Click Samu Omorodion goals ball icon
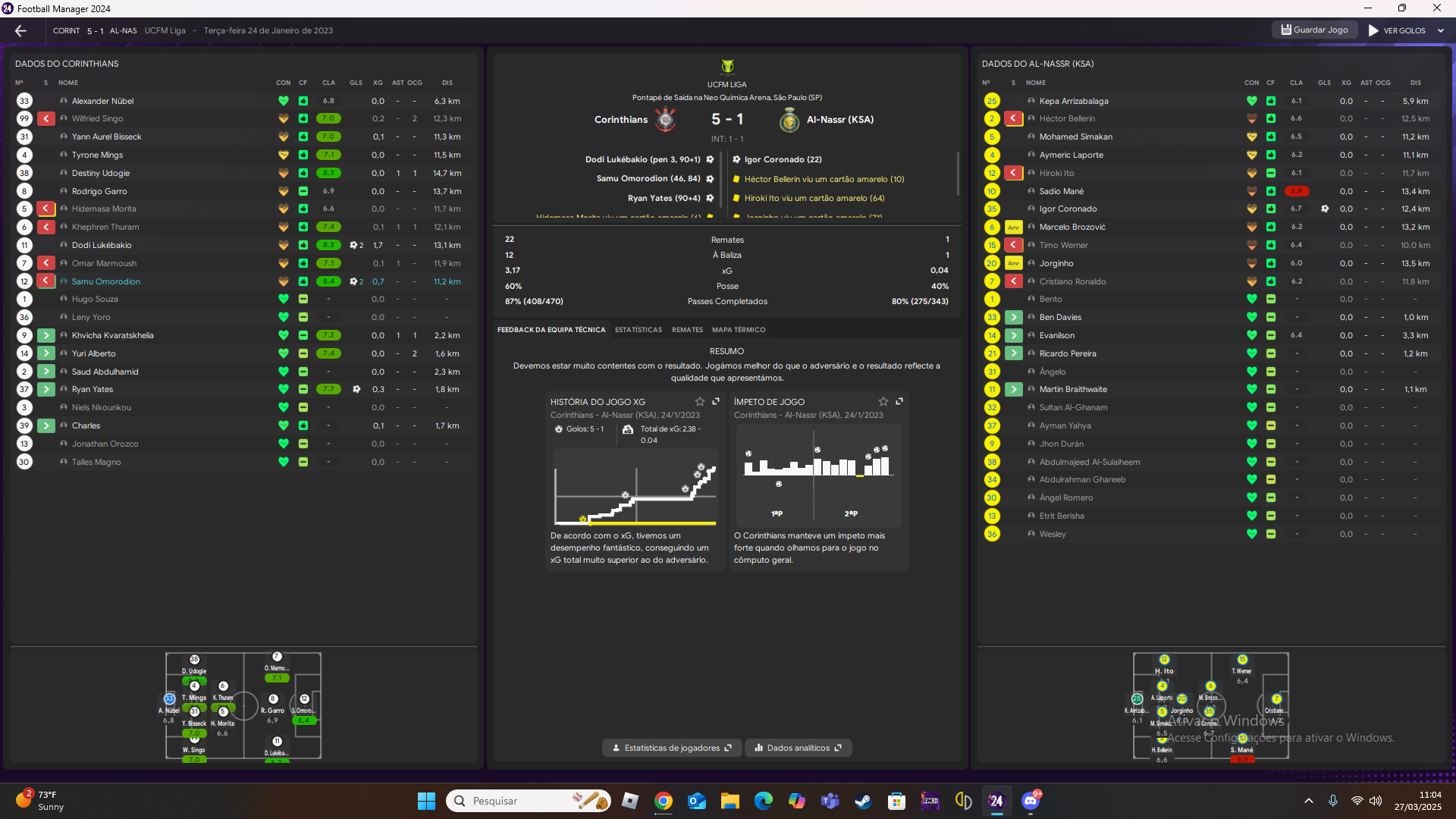The height and width of the screenshot is (819, 1456). 353,281
